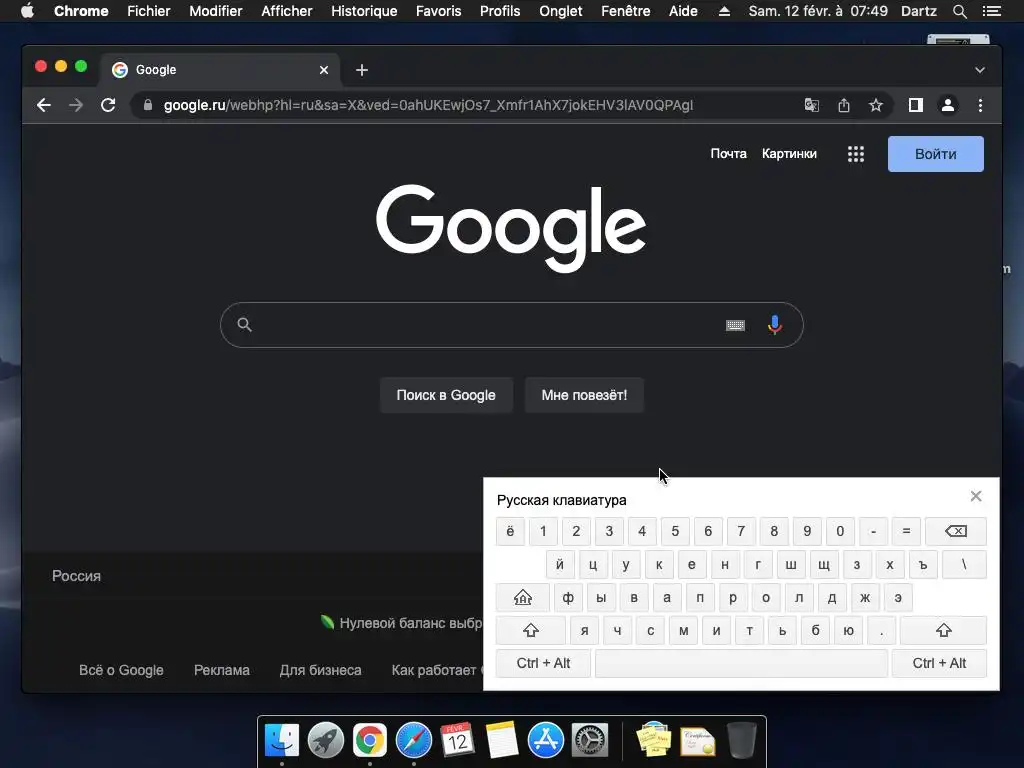Open the Почта link
Image resolution: width=1024 pixels, height=768 pixels.
(728, 153)
